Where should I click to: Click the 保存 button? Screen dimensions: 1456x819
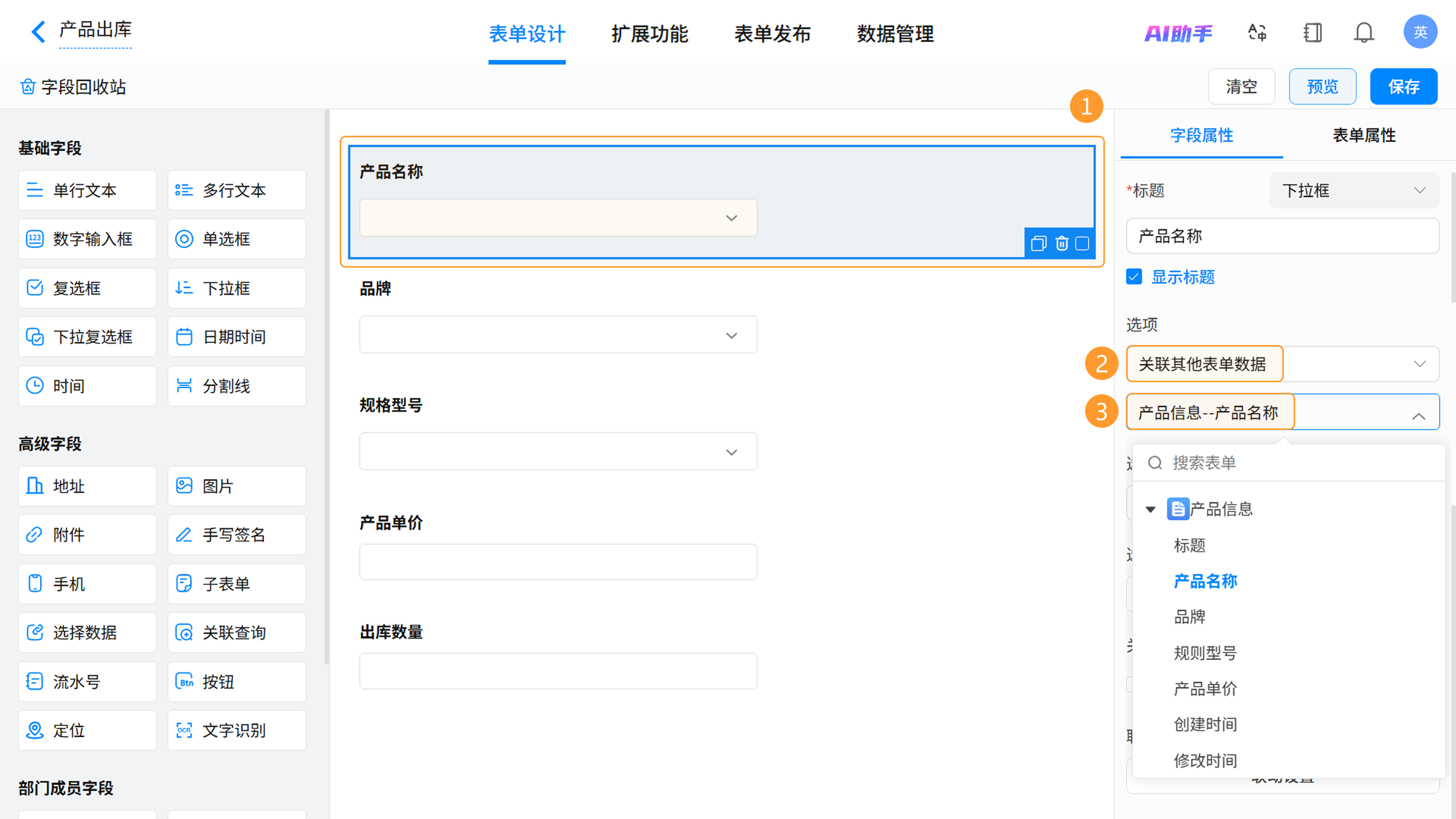1403,86
